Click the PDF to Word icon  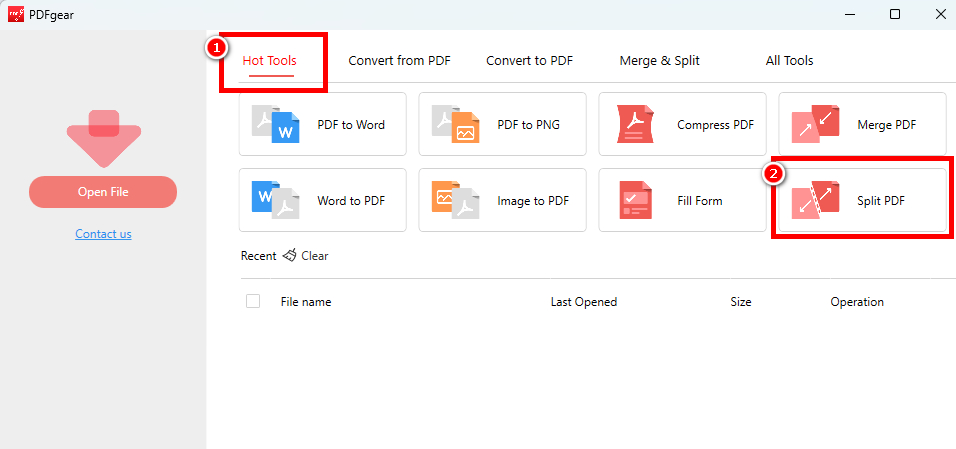pos(276,124)
